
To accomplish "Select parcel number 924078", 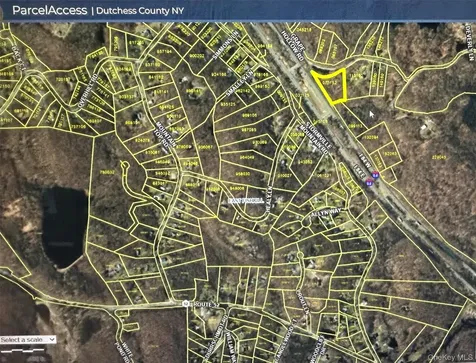I will pos(143,140).
